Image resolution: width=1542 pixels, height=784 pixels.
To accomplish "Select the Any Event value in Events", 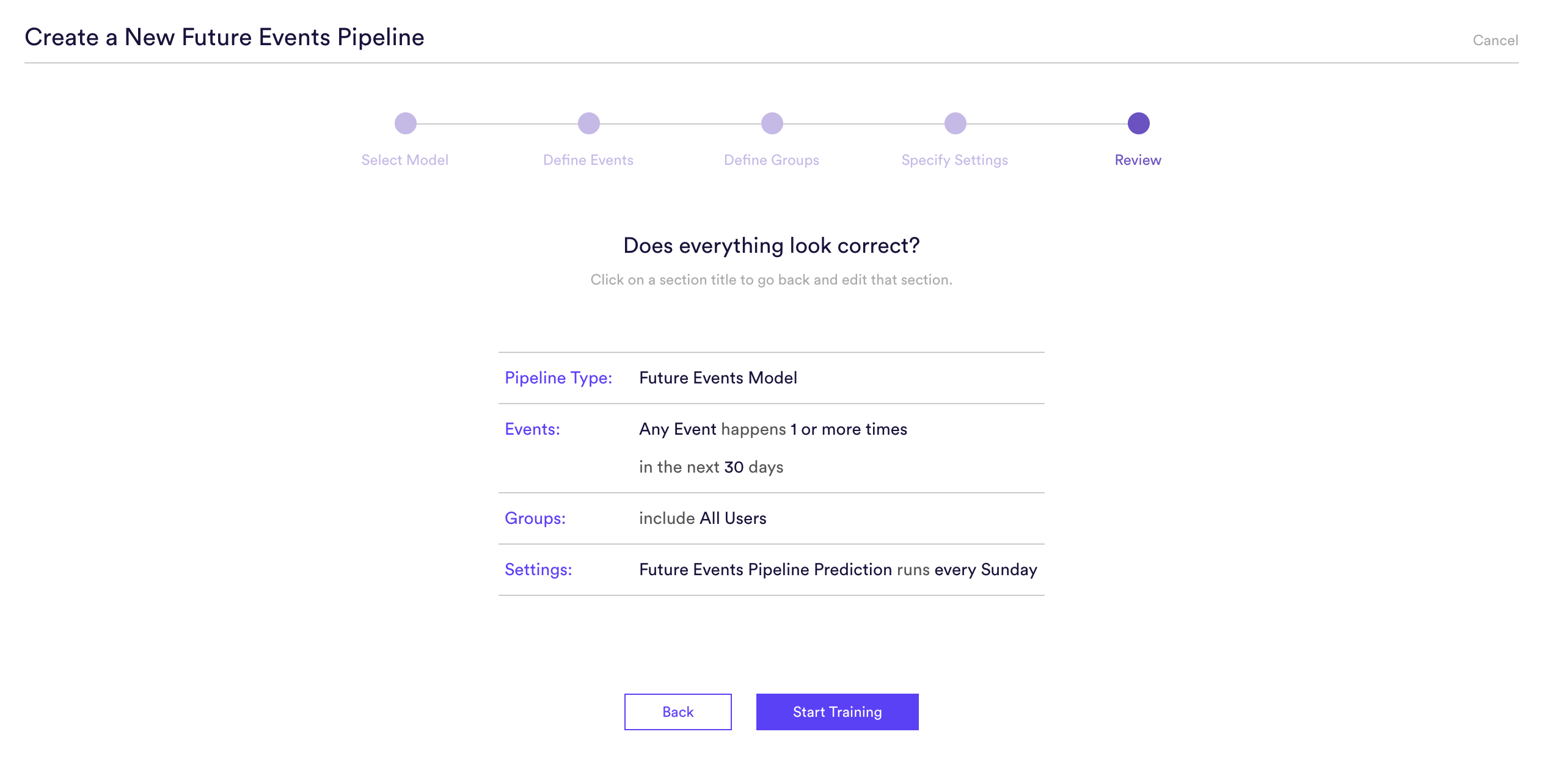I will pos(677,429).
